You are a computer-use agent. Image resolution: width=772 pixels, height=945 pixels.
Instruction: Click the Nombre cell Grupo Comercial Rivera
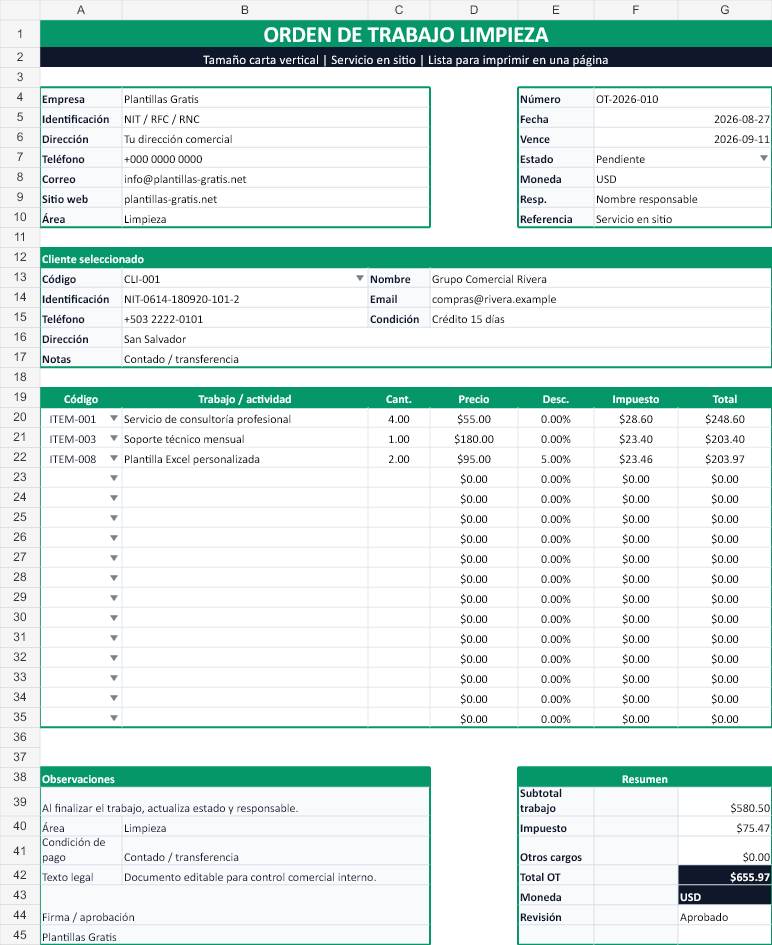[x=601, y=279]
